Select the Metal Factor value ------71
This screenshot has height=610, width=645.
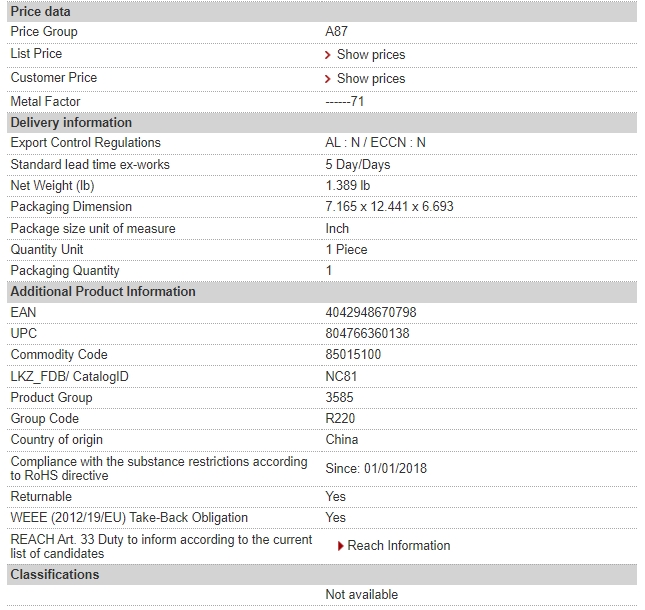(345, 101)
